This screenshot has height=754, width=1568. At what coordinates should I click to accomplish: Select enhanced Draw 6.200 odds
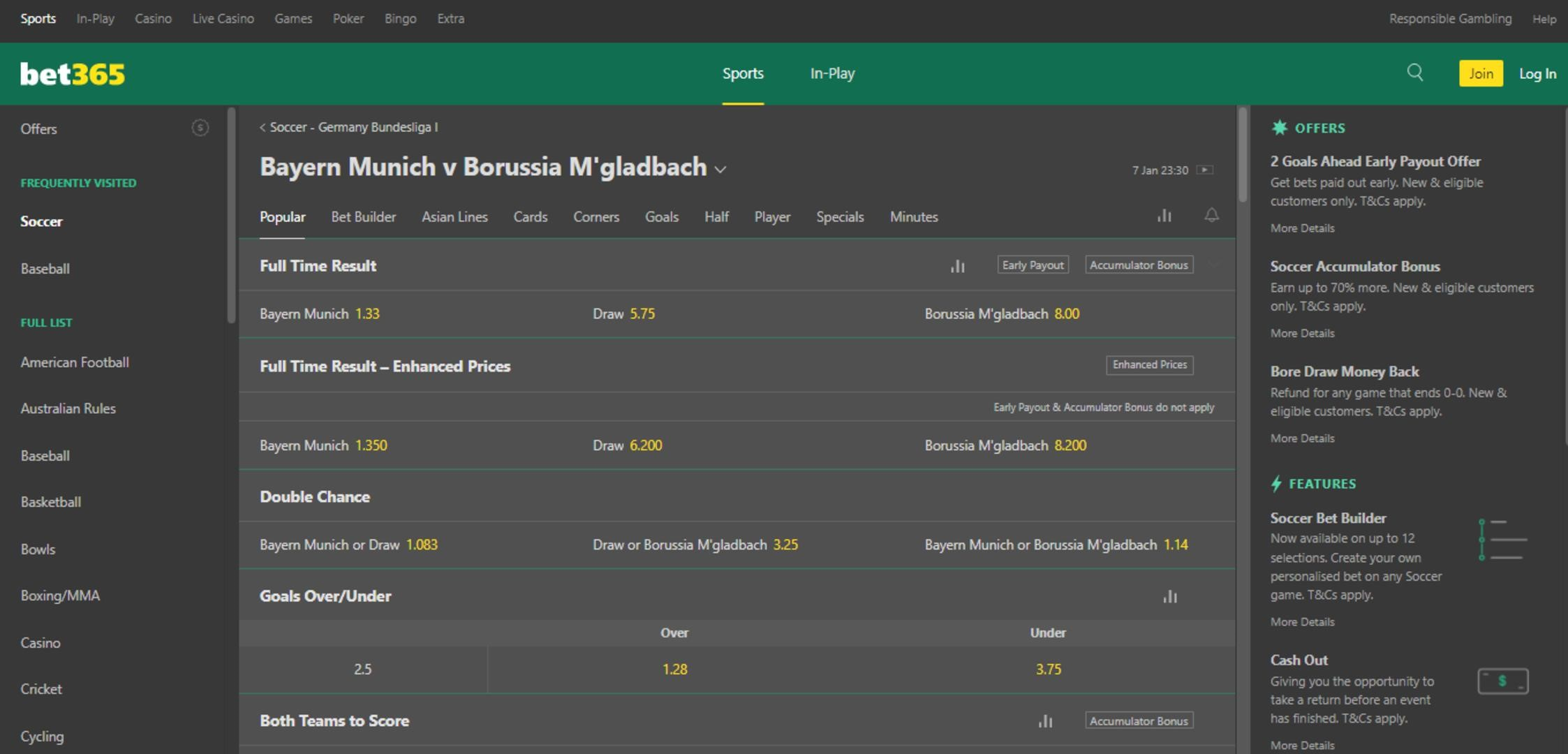point(737,445)
